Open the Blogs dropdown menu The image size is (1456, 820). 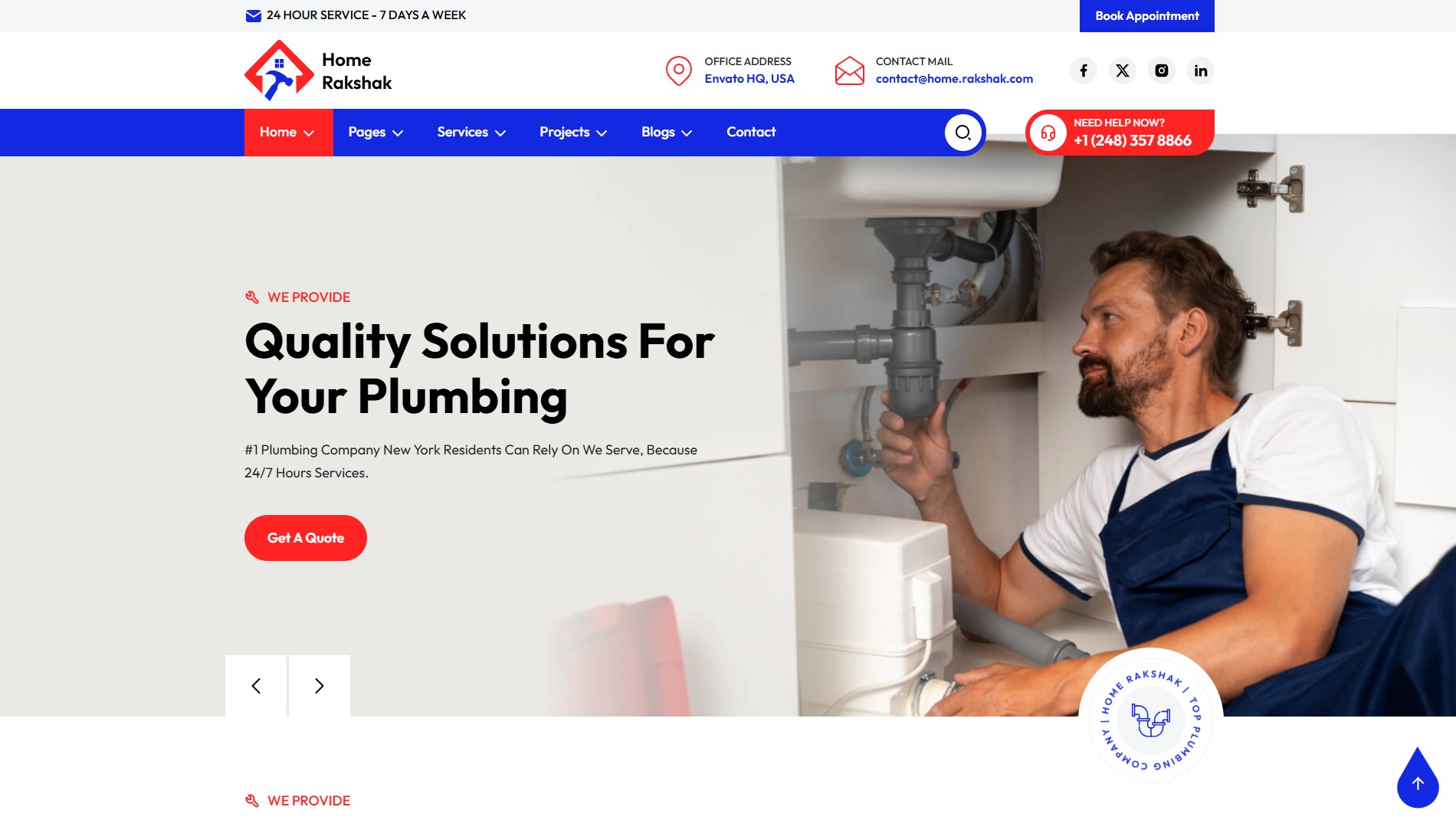(x=667, y=133)
